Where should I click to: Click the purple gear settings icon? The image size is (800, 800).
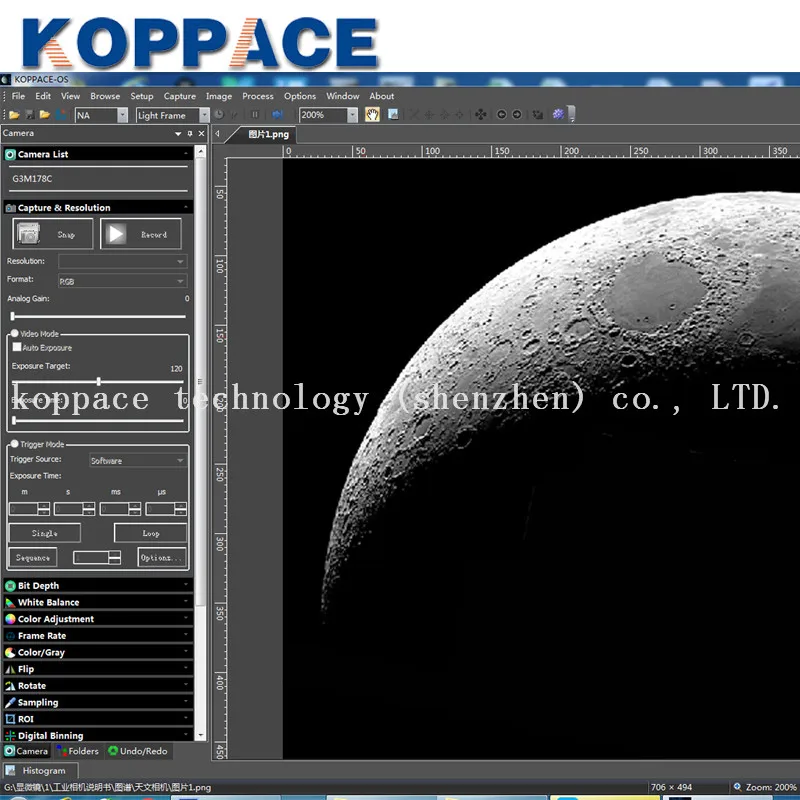point(558,114)
